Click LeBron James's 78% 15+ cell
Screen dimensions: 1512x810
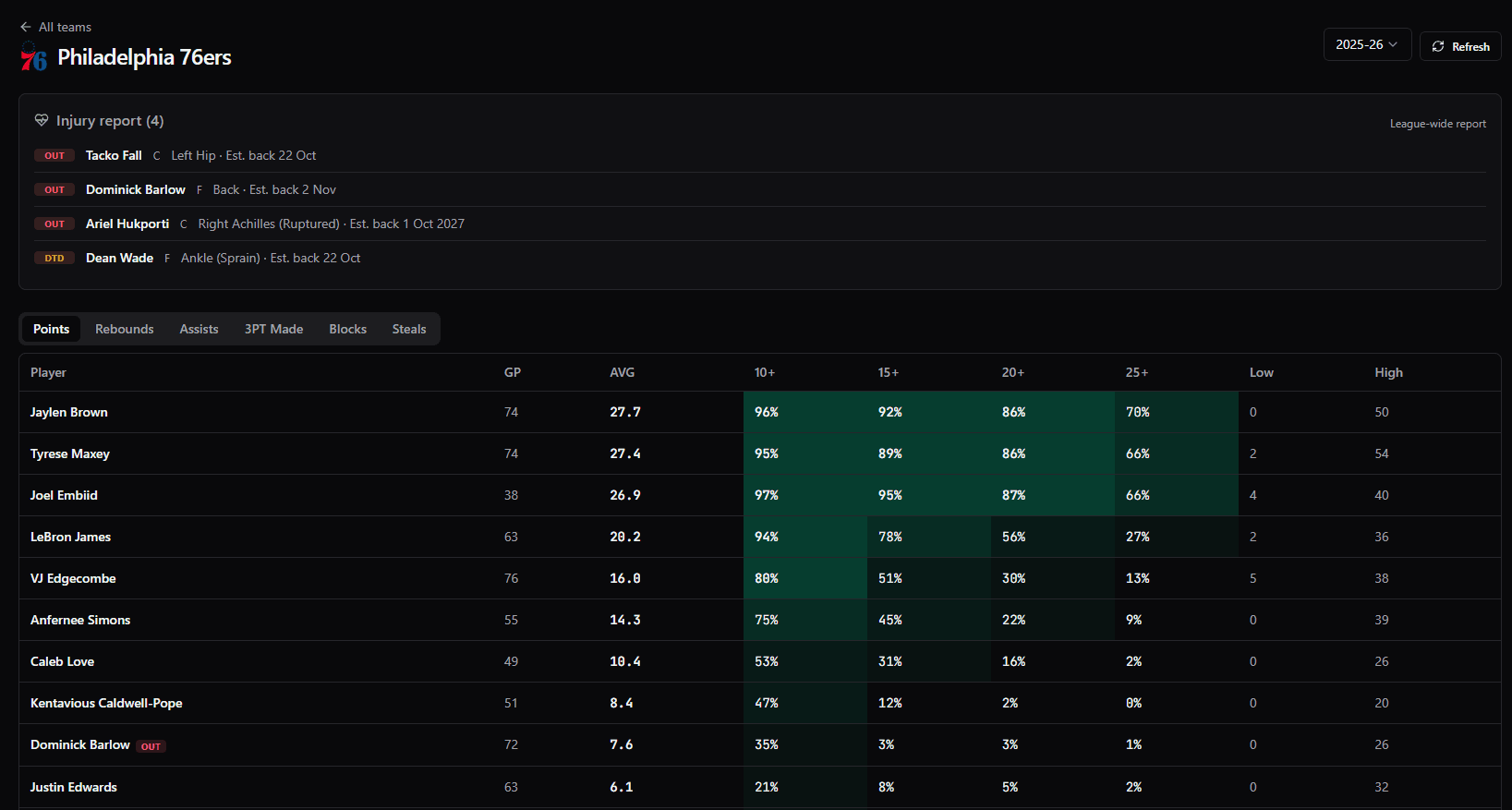pos(929,537)
